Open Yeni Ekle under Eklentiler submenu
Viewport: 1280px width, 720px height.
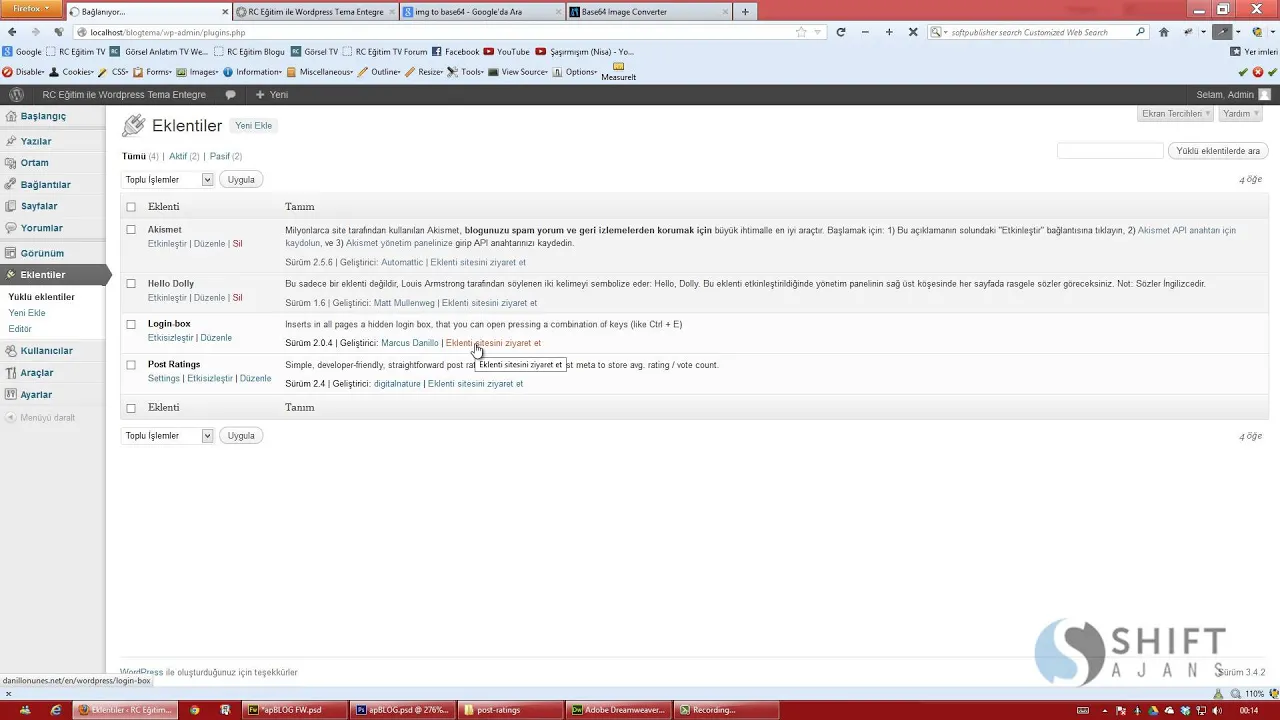(x=27, y=313)
